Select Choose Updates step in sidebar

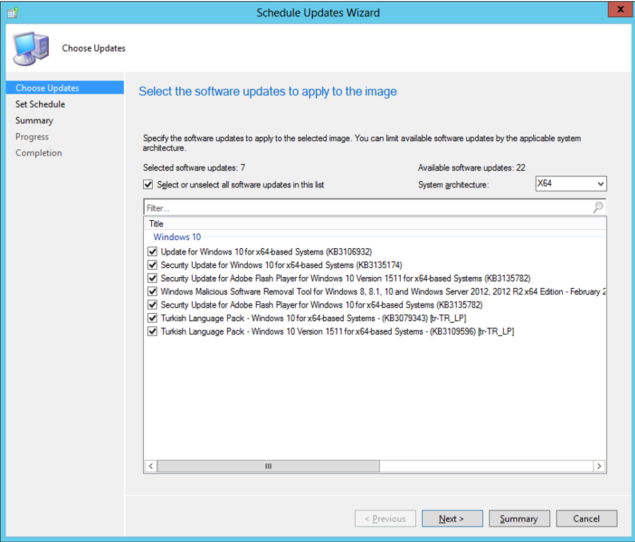[x=45, y=88]
